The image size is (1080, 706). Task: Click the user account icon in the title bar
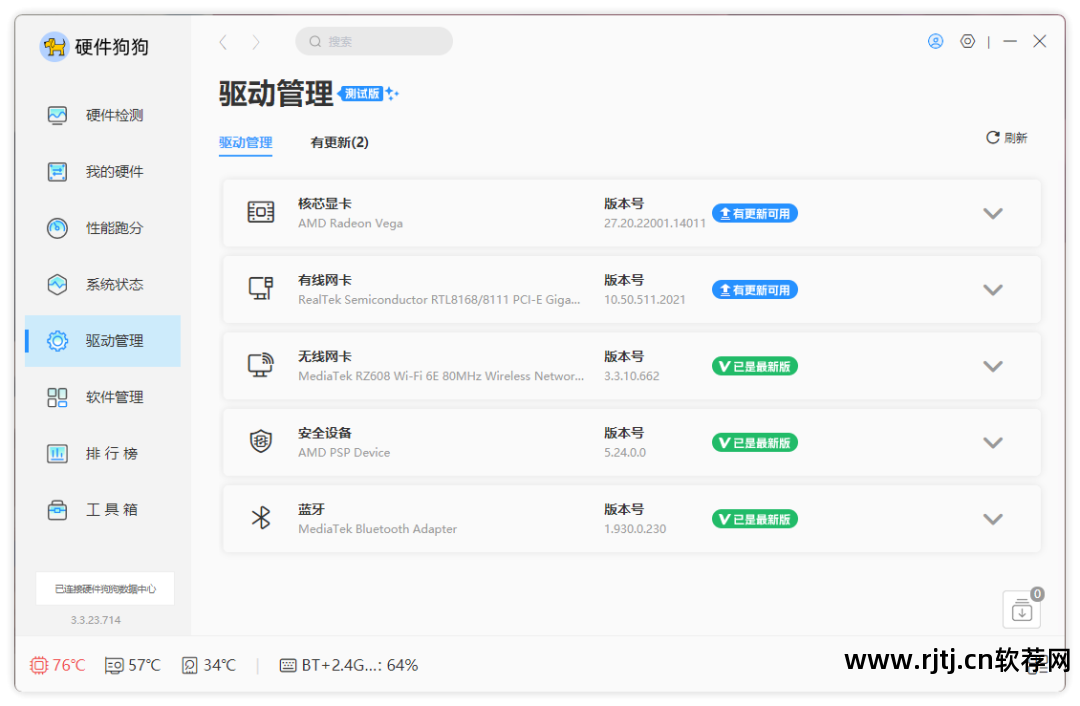[x=935, y=41]
